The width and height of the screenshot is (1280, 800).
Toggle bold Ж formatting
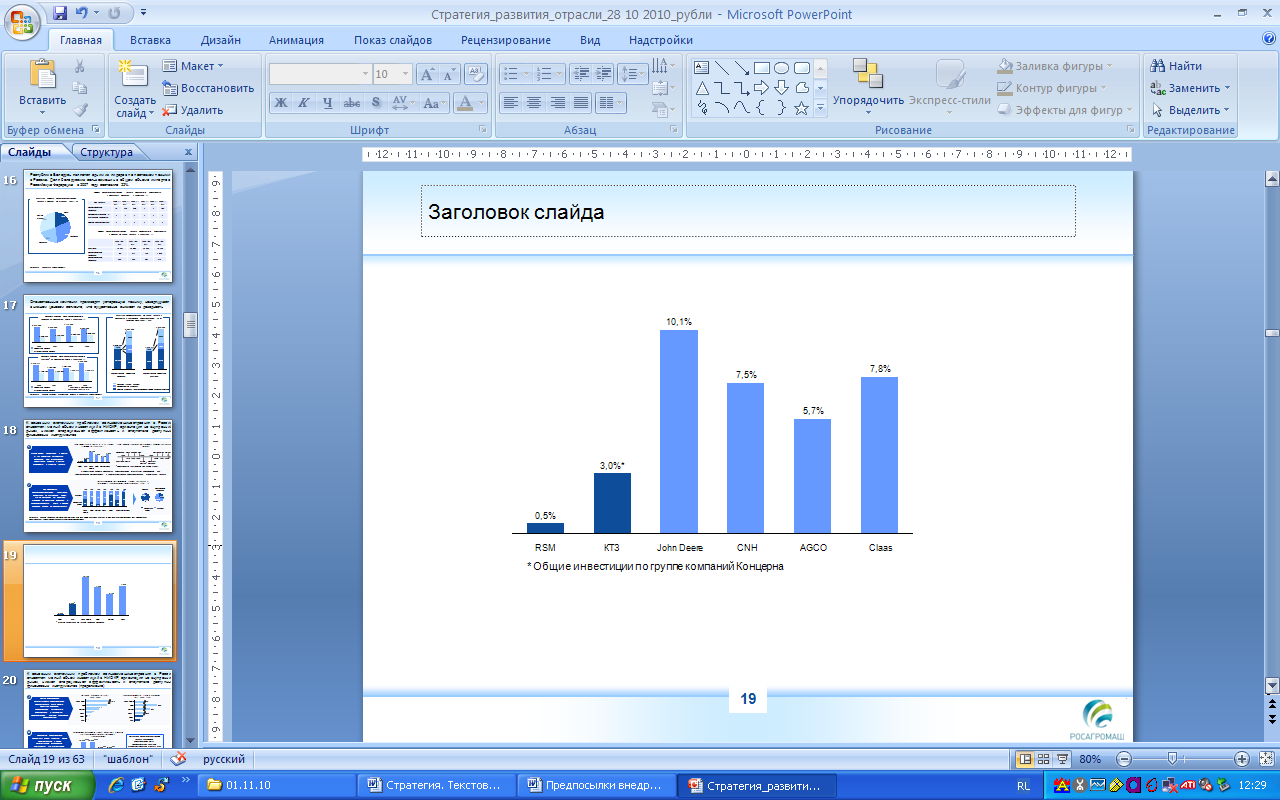click(x=280, y=102)
